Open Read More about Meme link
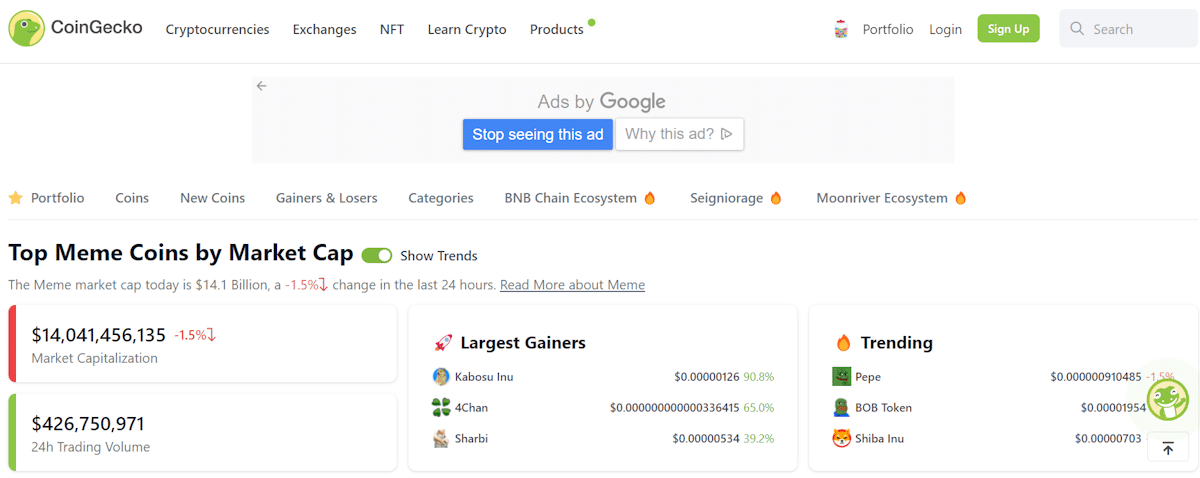The image size is (1200, 478). (572, 285)
